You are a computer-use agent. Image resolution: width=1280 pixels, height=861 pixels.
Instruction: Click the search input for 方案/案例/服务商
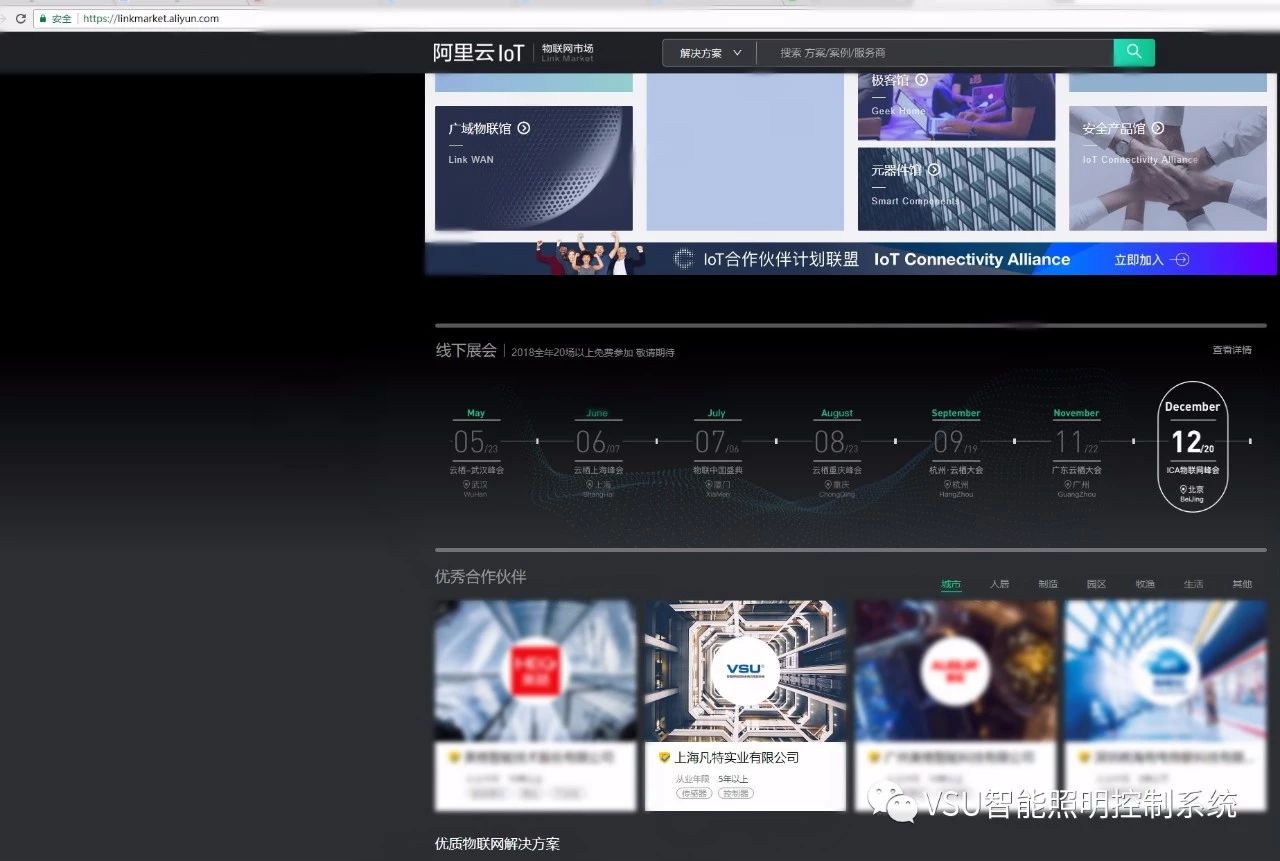tap(935, 53)
